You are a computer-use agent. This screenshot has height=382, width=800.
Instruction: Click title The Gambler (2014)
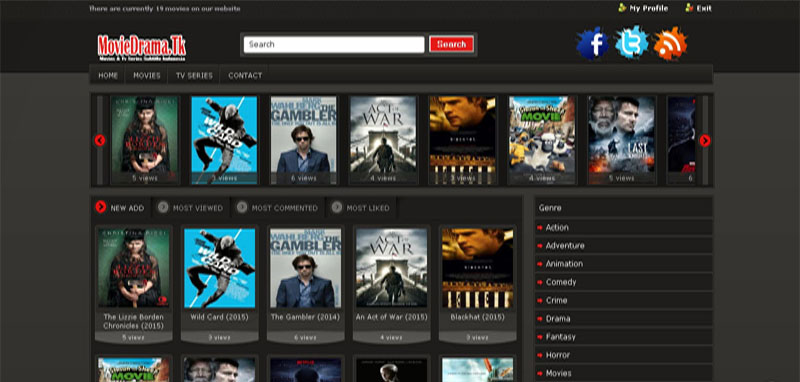pyautogui.click(x=305, y=317)
